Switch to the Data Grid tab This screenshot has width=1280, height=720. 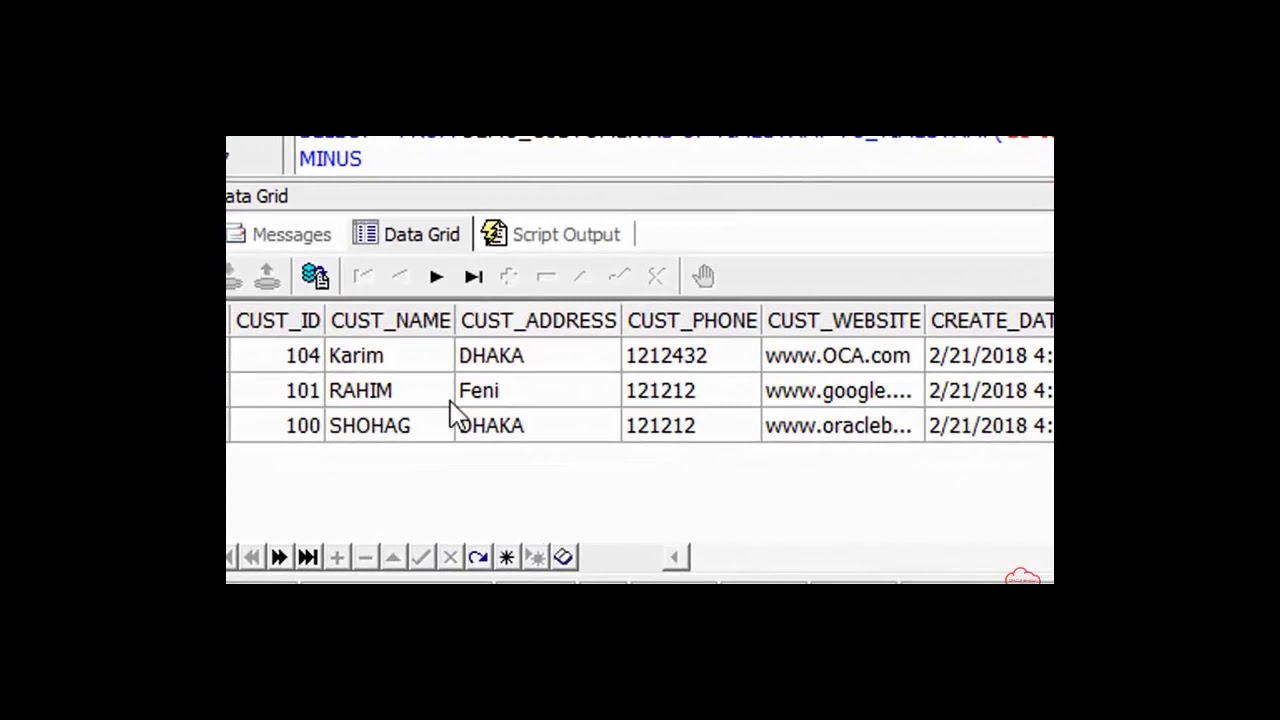406,234
